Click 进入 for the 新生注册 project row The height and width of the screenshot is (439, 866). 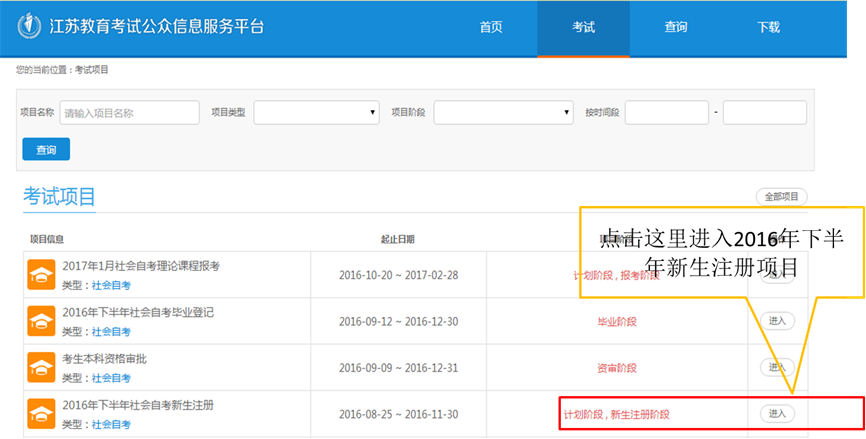coord(777,413)
